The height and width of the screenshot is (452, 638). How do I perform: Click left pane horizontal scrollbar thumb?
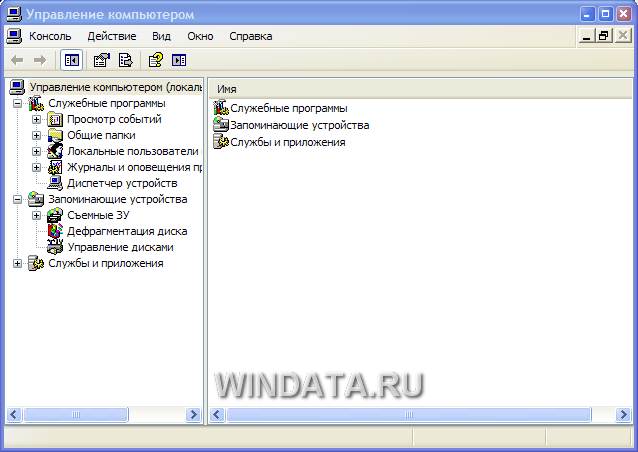[76, 415]
